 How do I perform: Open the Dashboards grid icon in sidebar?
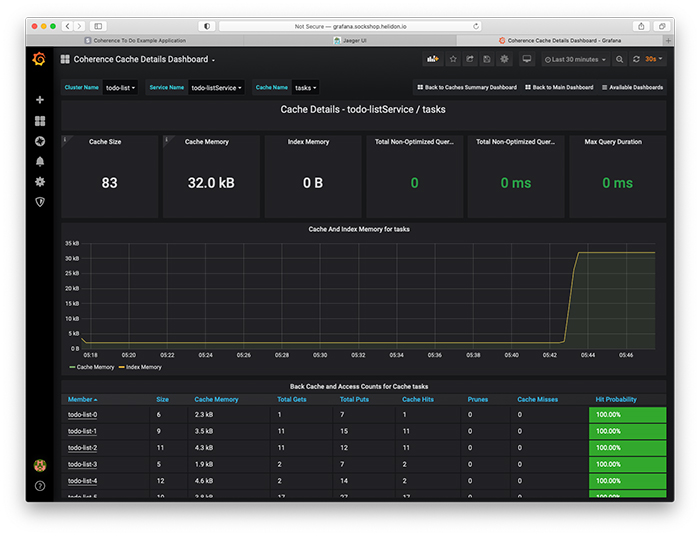40,120
